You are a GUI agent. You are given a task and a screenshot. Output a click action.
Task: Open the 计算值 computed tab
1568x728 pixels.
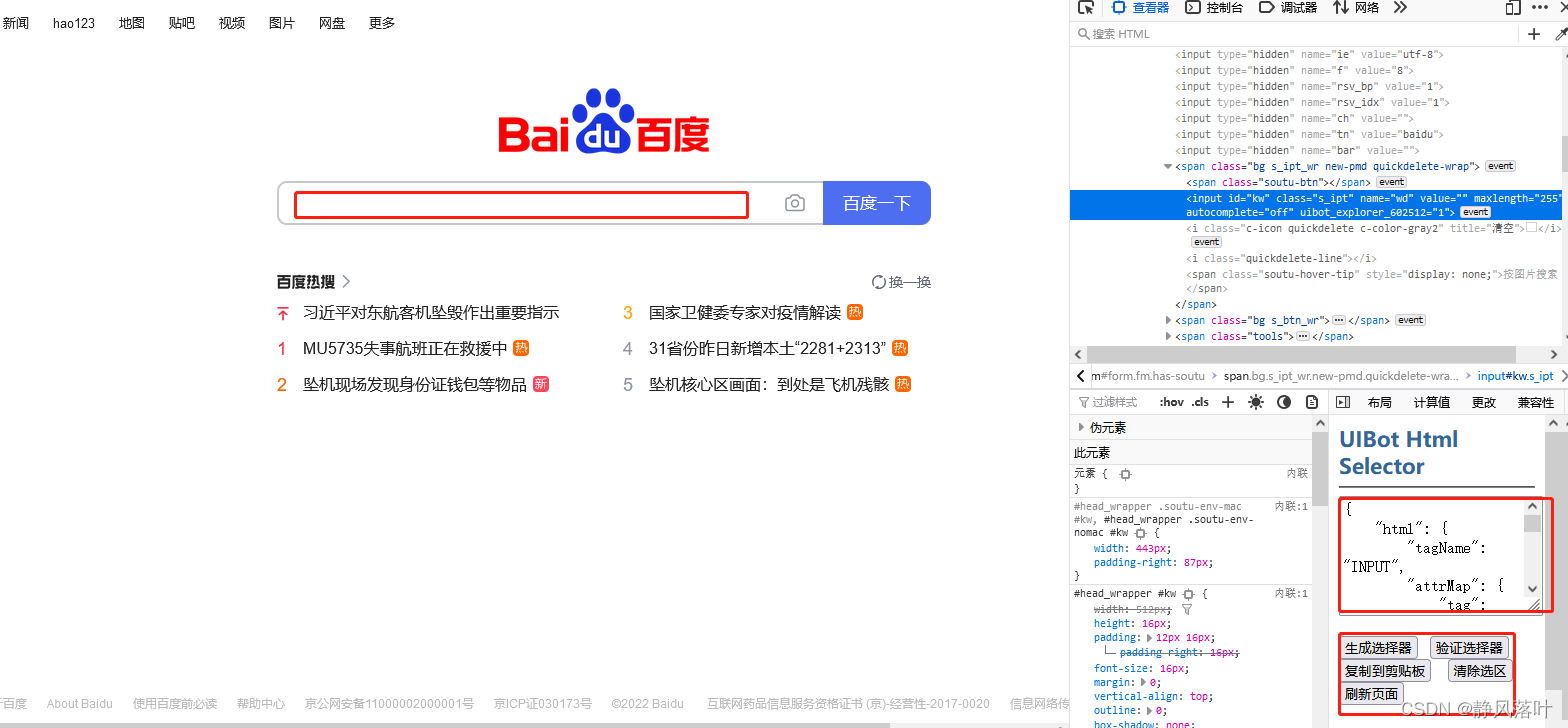click(x=1432, y=402)
